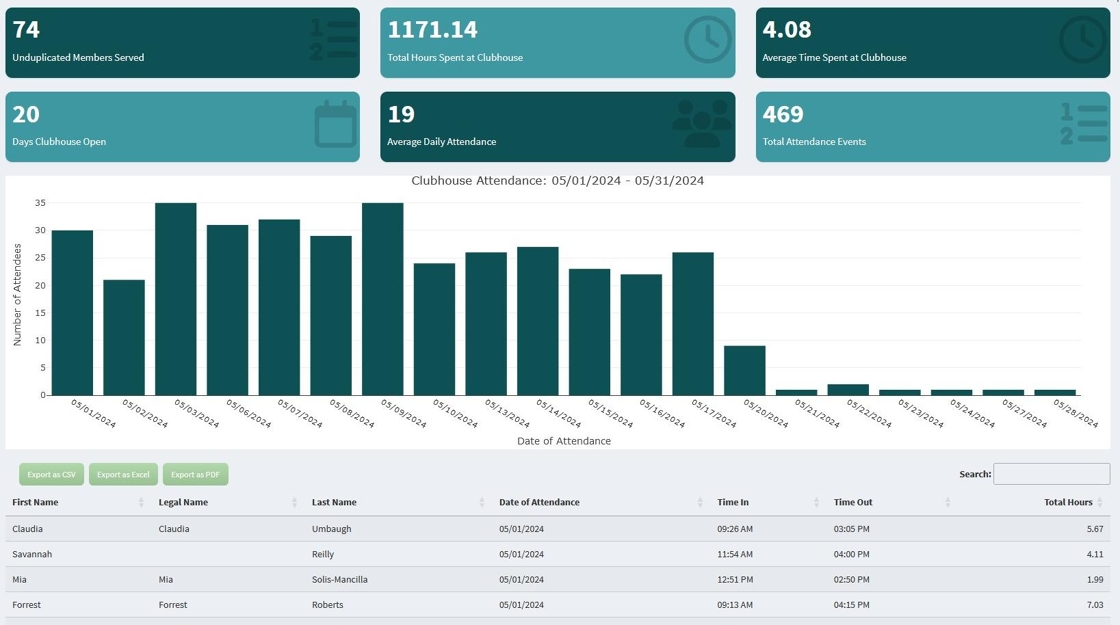
Task: Click the Days Clubhouse Open label
Action: [59, 141]
